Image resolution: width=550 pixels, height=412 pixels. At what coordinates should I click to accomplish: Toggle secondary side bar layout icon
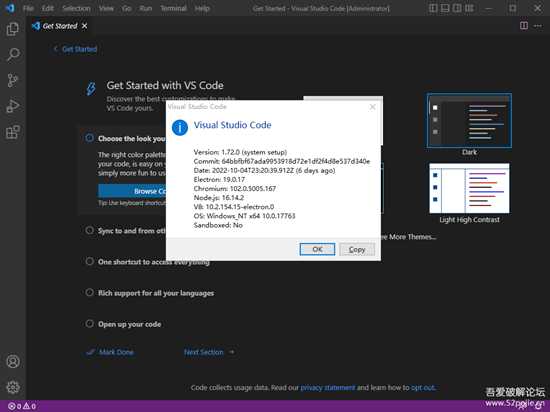point(457,8)
